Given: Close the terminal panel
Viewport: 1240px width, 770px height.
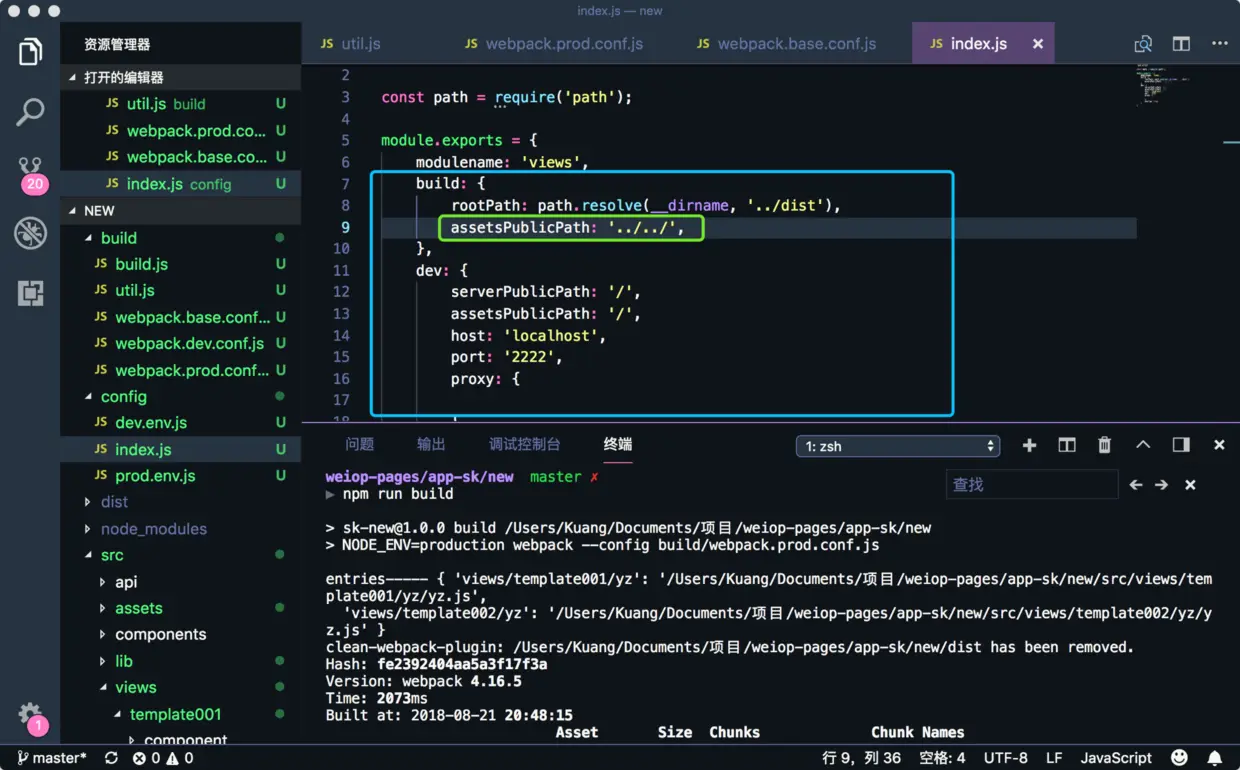Looking at the screenshot, I should [1219, 445].
